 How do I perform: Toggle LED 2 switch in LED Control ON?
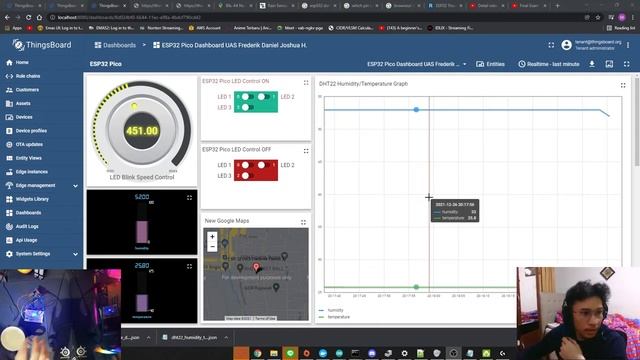pyautogui.click(x=263, y=97)
